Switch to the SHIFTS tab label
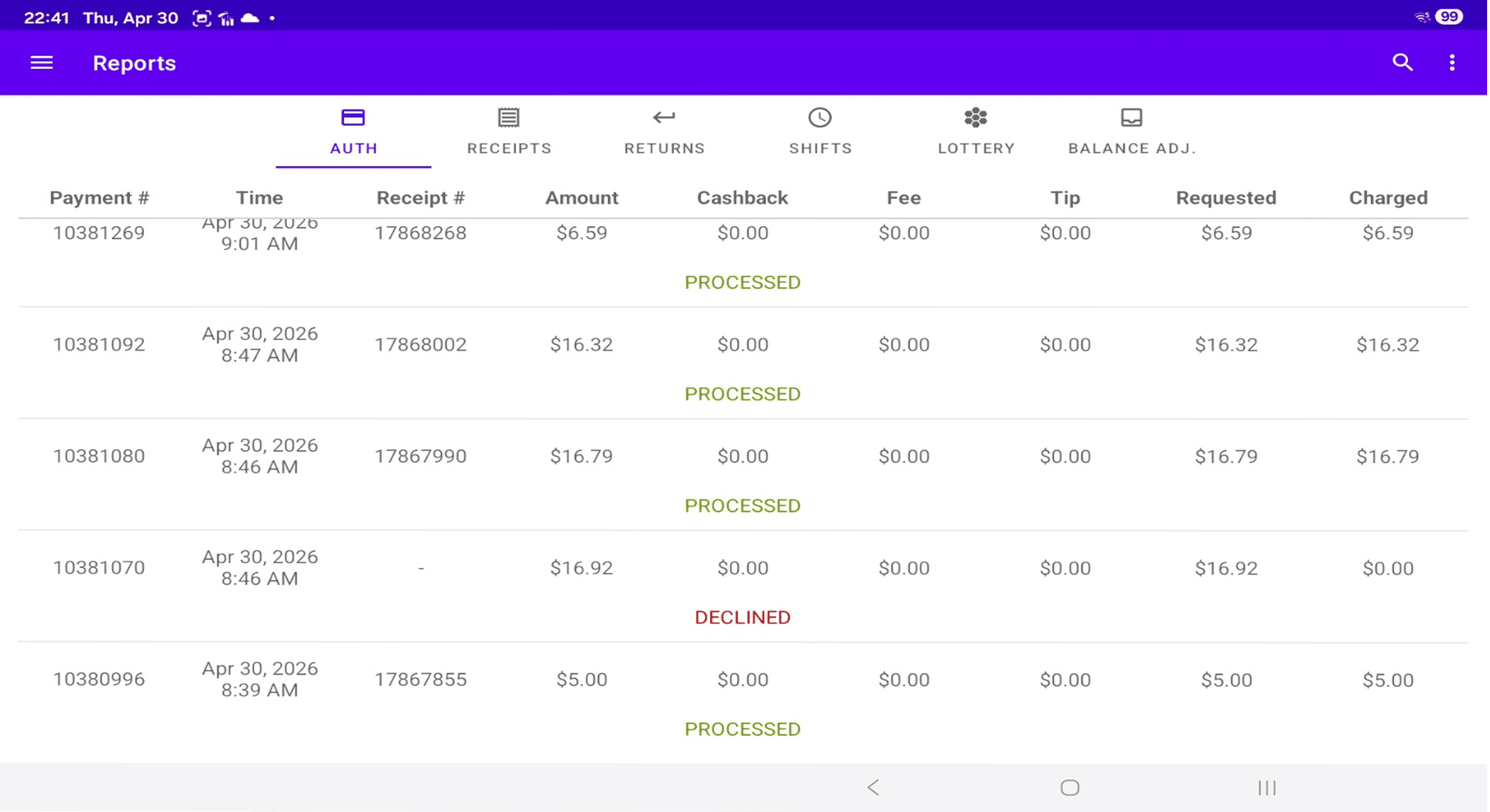This screenshot has height=812, width=1490. pyautogui.click(x=822, y=148)
